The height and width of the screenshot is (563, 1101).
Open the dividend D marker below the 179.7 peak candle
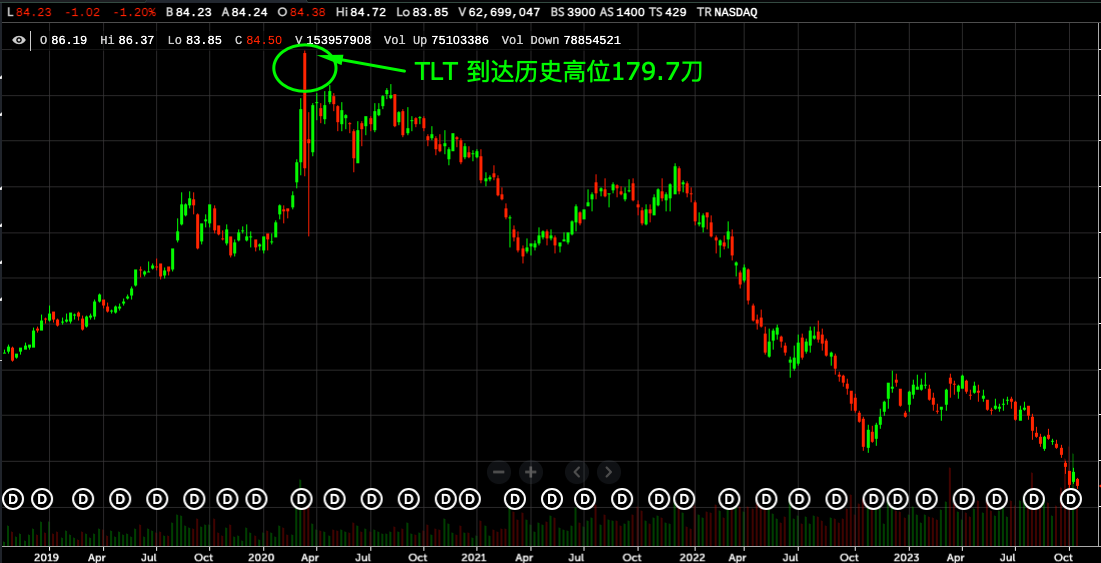302,499
